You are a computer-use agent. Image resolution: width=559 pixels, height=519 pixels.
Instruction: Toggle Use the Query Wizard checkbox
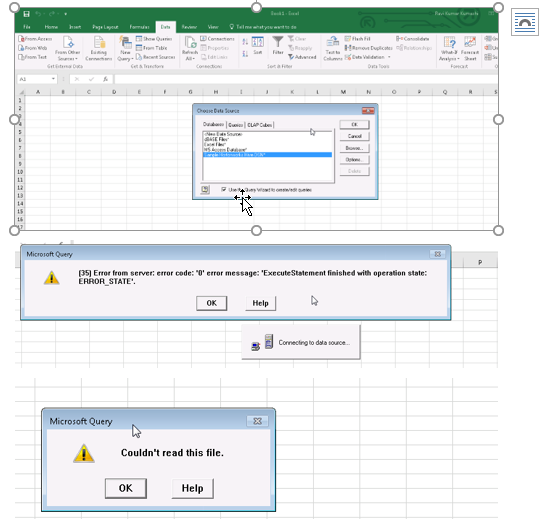click(224, 189)
